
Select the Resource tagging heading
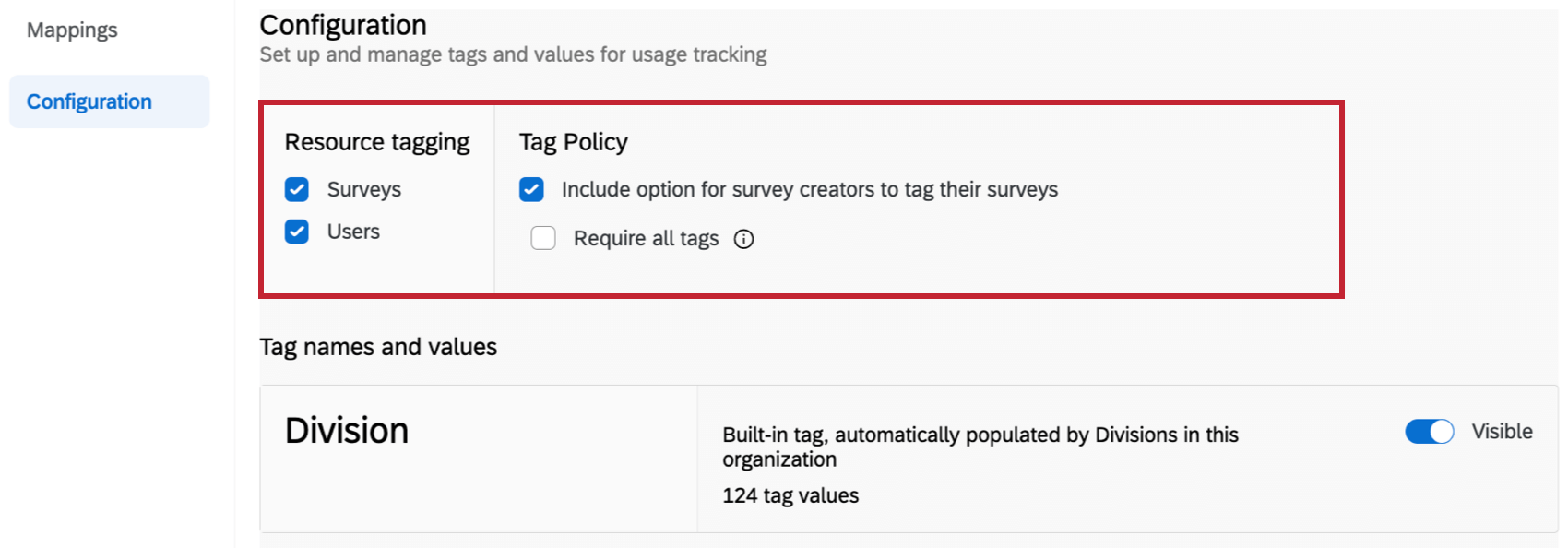377,142
